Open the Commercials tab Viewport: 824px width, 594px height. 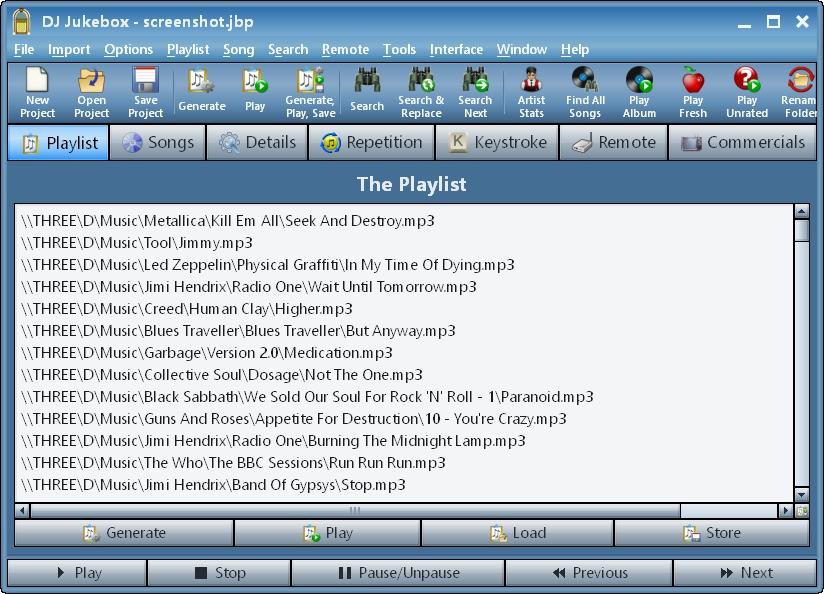(x=742, y=142)
